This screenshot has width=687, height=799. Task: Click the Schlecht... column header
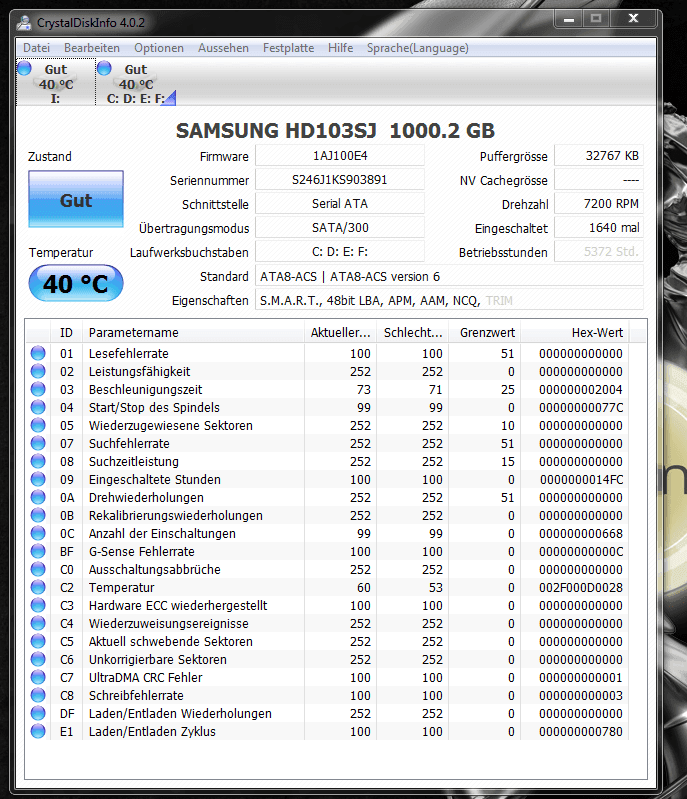click(413, 333)
